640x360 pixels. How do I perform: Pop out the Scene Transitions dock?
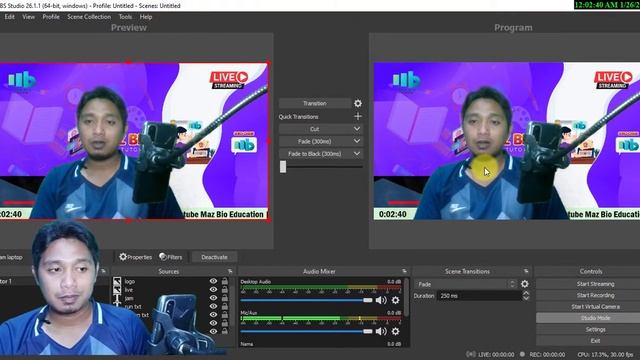(526, 271)
